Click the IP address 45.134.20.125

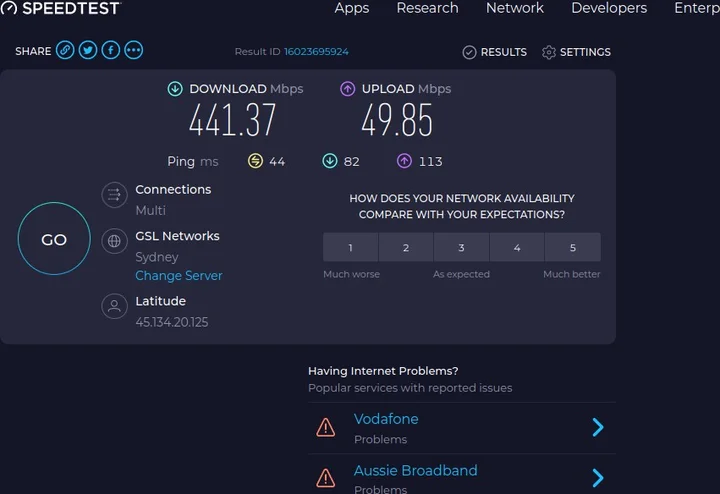point(172,322)
